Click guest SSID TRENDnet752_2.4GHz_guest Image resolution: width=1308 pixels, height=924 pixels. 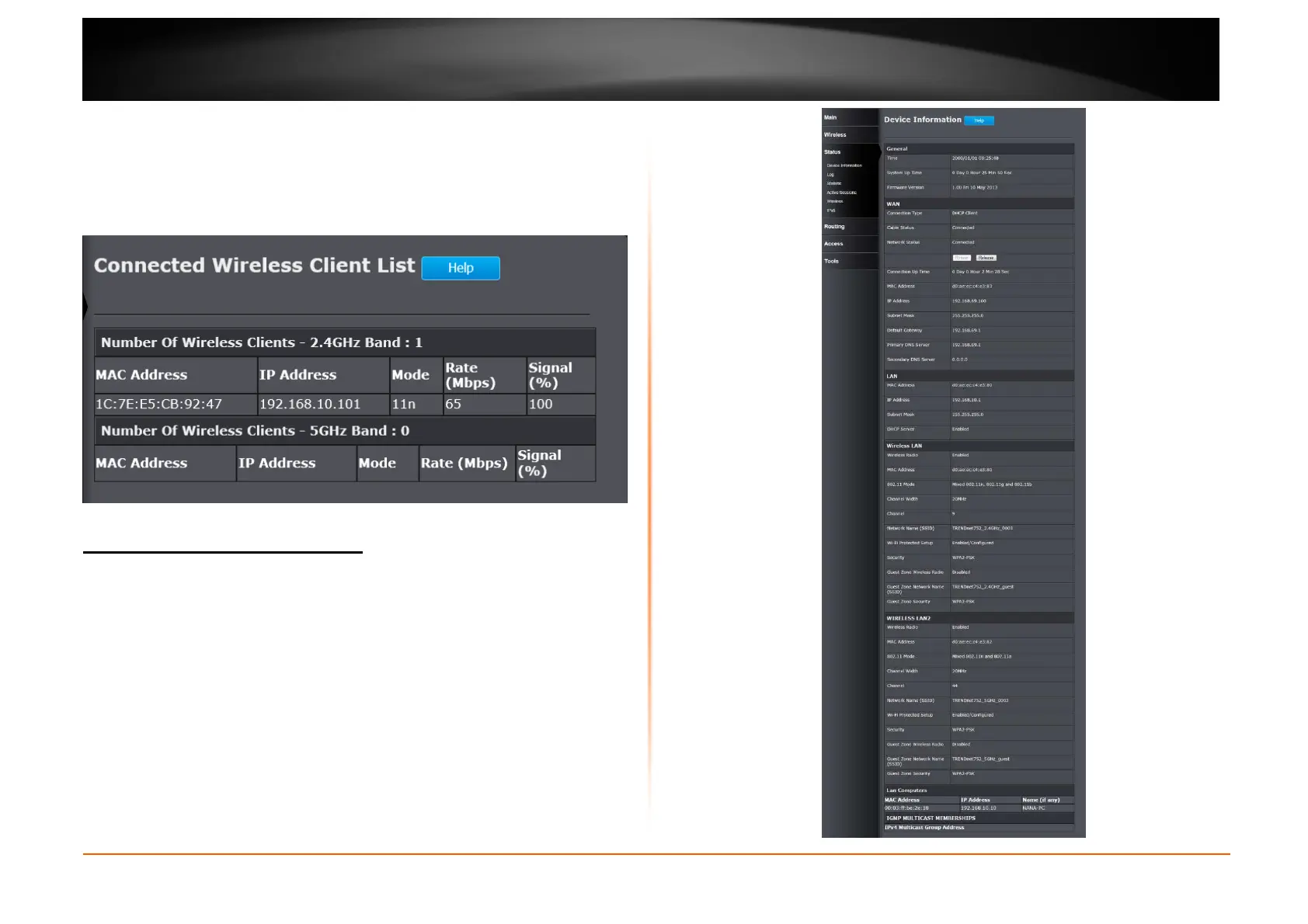point(983,587)
